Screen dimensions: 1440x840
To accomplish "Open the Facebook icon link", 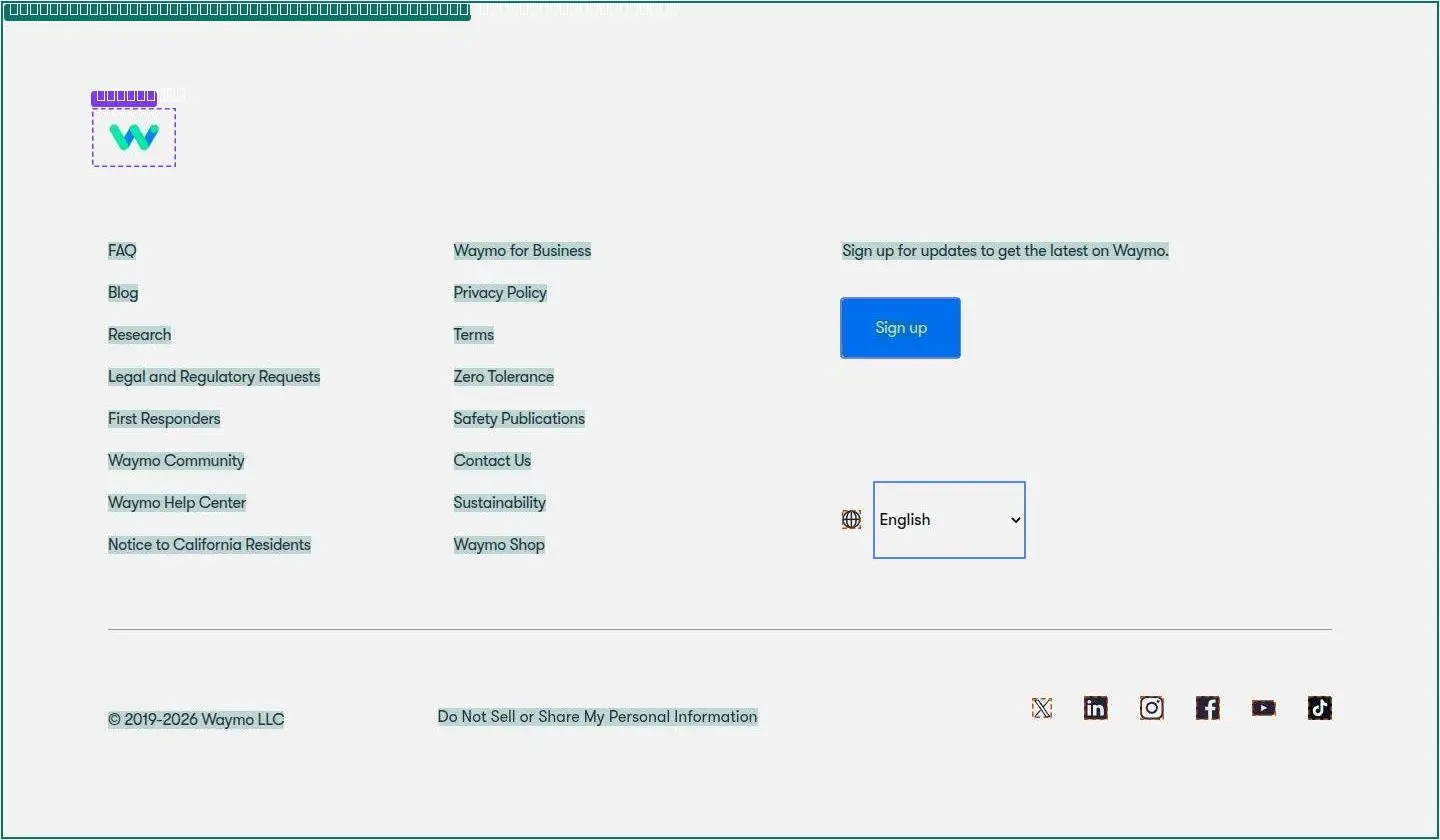I will pyautogui.click(x=1208, y=708).
